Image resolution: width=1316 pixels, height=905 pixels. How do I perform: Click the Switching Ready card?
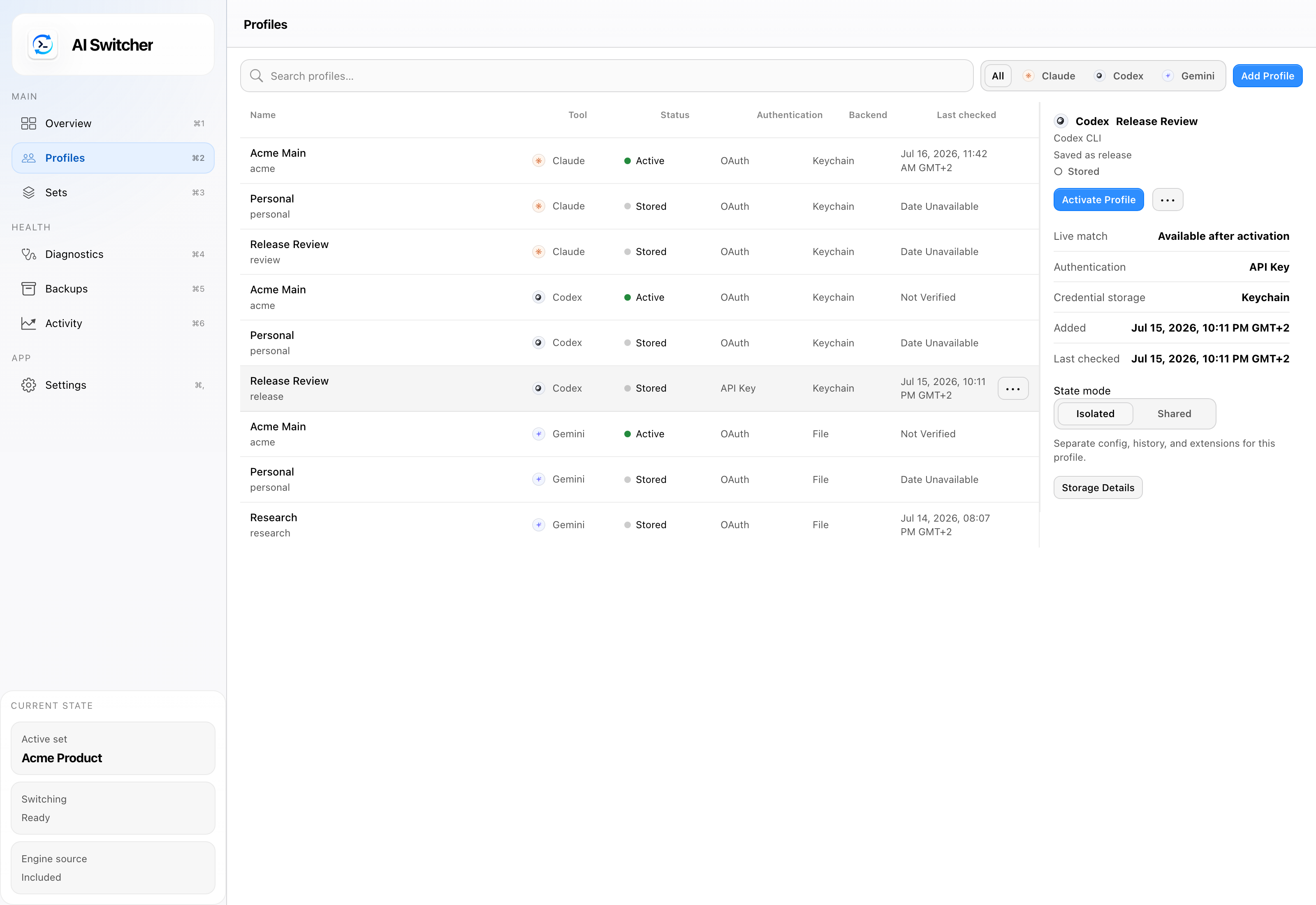click(113, 808)
